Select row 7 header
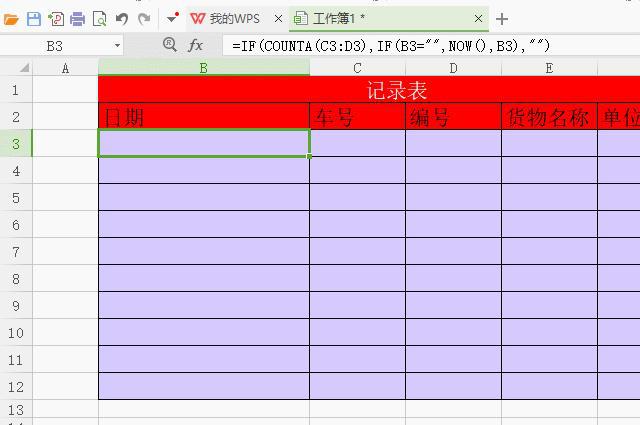The width and height of the screenshot is (640, 425). pos(16,251)
